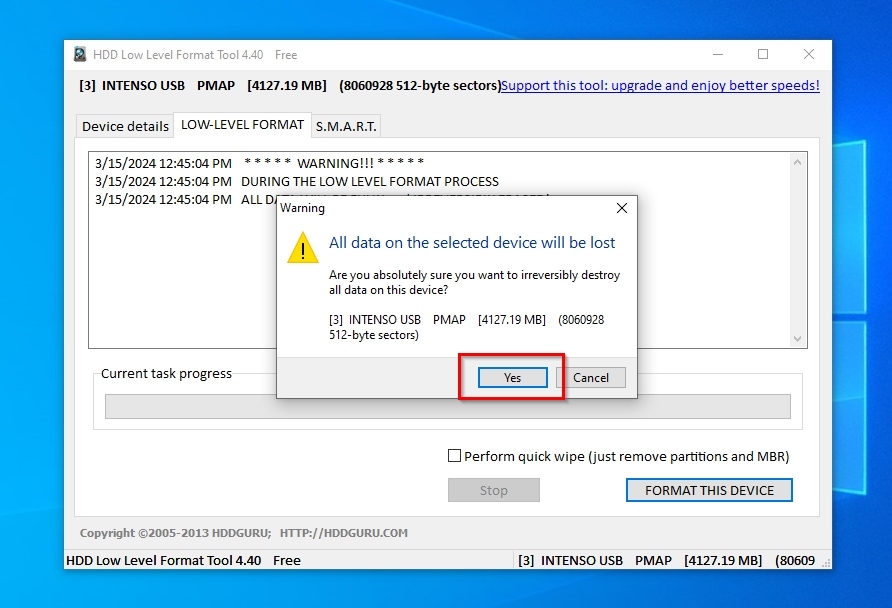Enable the Perform quick wipe checkbox
The height and width of the screenshot is (608, 892).
point(455,456)
